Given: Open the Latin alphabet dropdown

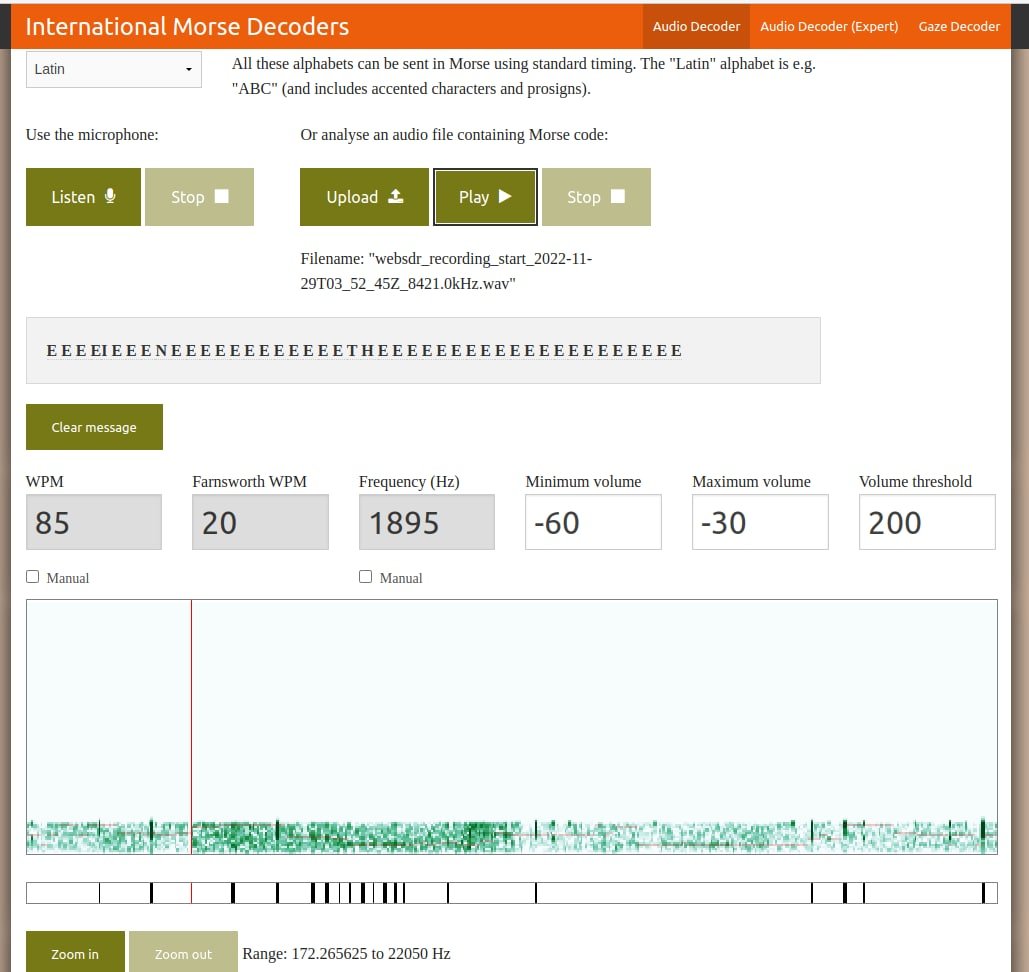Looking at the screenshot, I should (114, 69).
